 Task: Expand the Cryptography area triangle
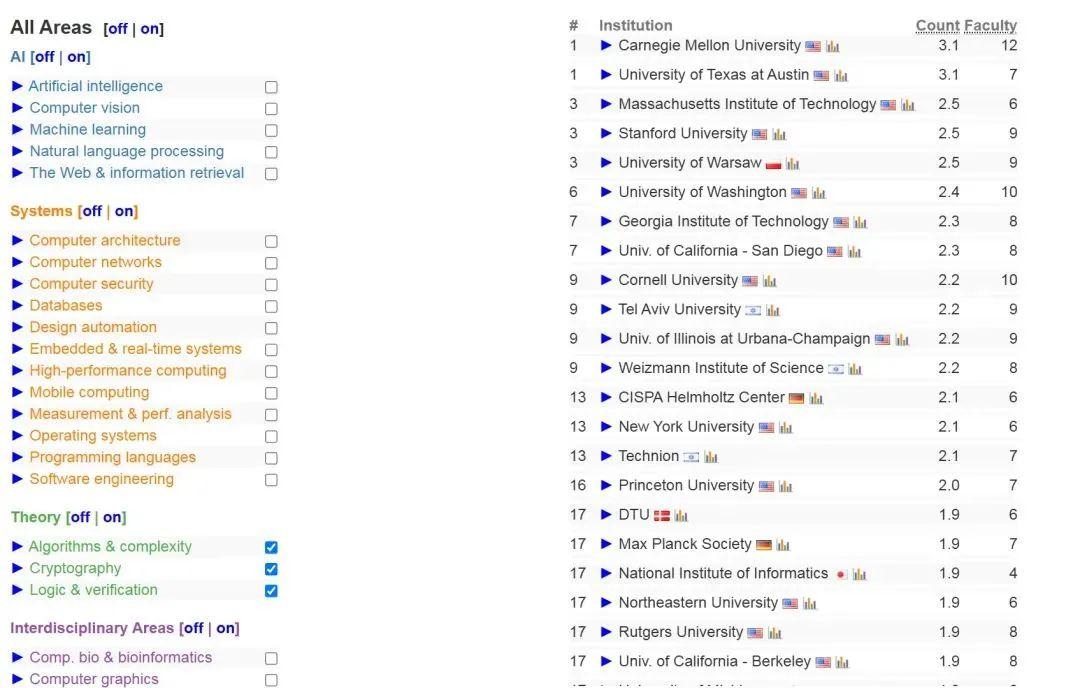(17, 568)
